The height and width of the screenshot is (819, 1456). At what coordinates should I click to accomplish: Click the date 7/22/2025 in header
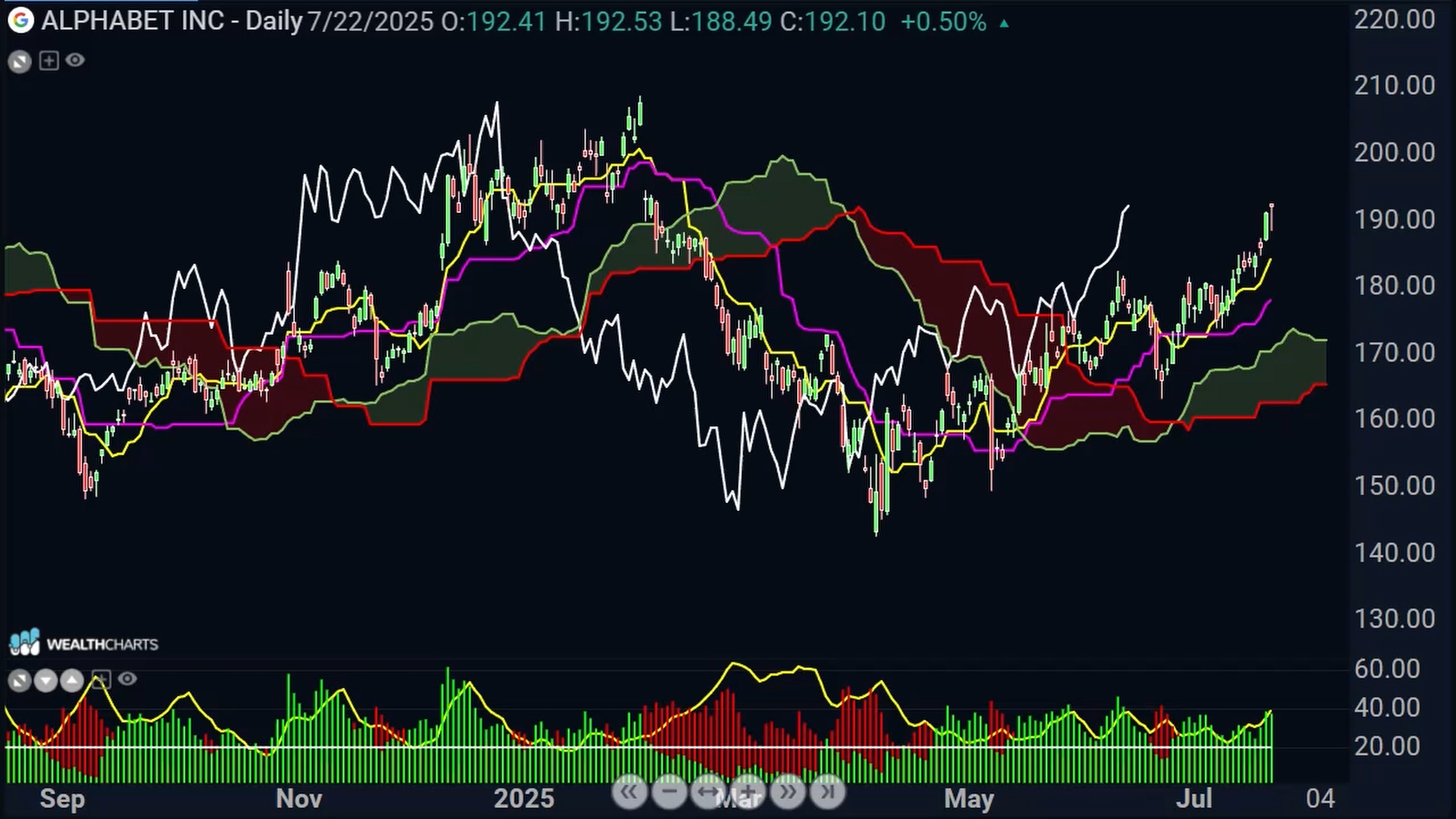370,21
